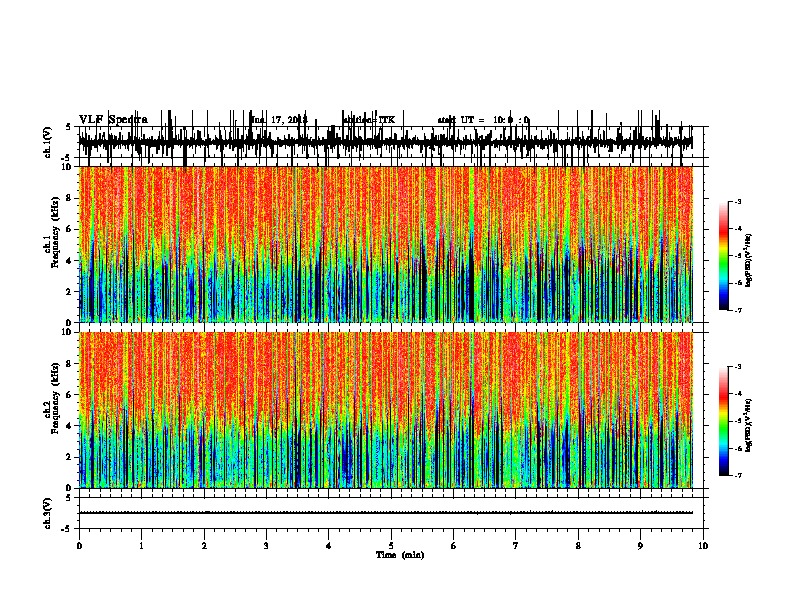Image resolution: width=792 pixels, height=612 pixels.
Task: Click the ch.1 spectrogram color bar
Action: [x=724, y=256]
